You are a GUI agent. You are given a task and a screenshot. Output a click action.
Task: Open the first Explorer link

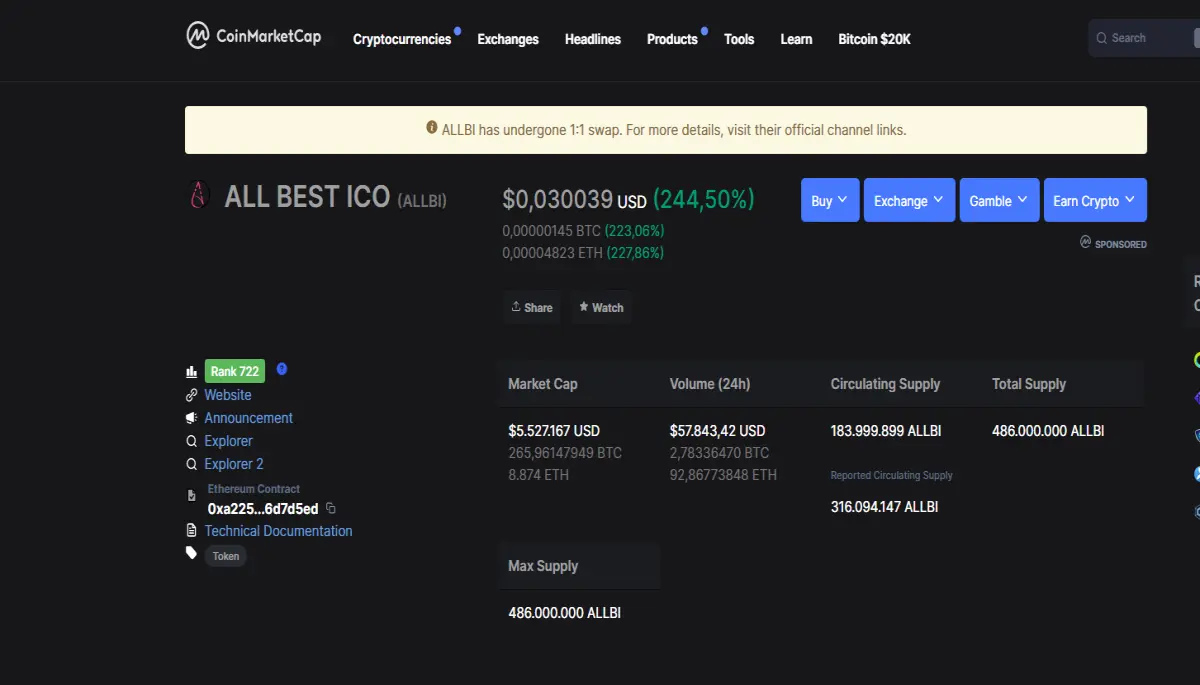coord(229,441)
